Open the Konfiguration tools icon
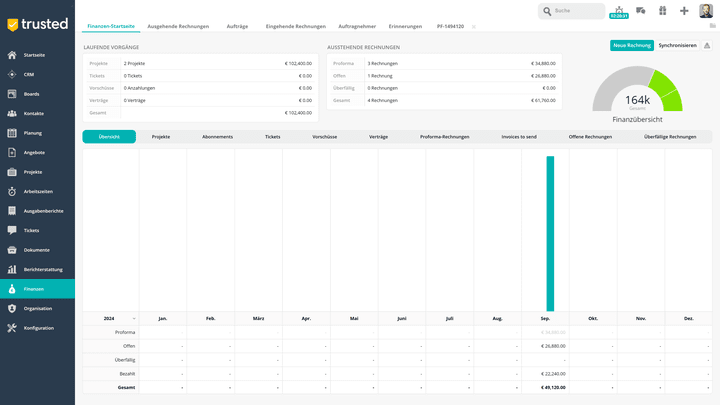The image size is (720, 405). 12,327
